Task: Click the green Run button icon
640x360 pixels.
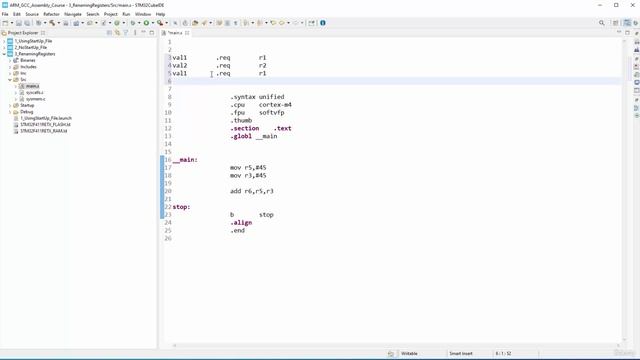Action: tap(146, 23)
